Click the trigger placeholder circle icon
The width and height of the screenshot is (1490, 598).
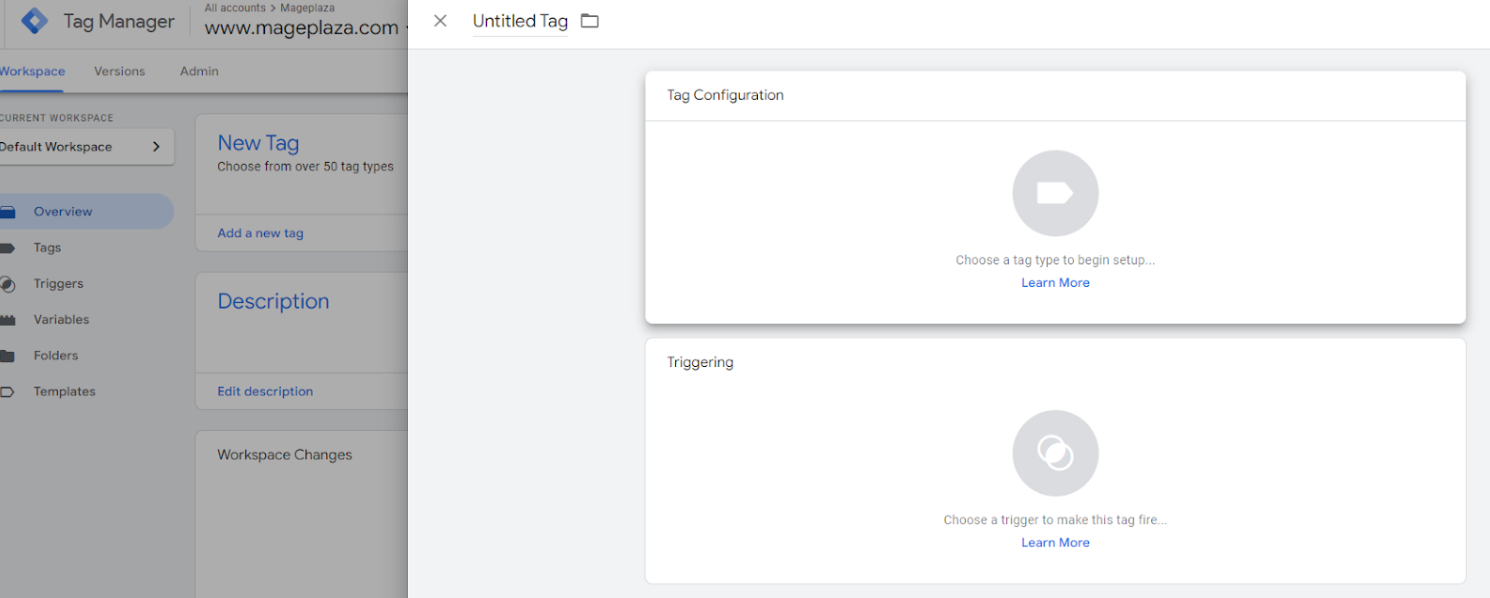[x=1055, y=453]
